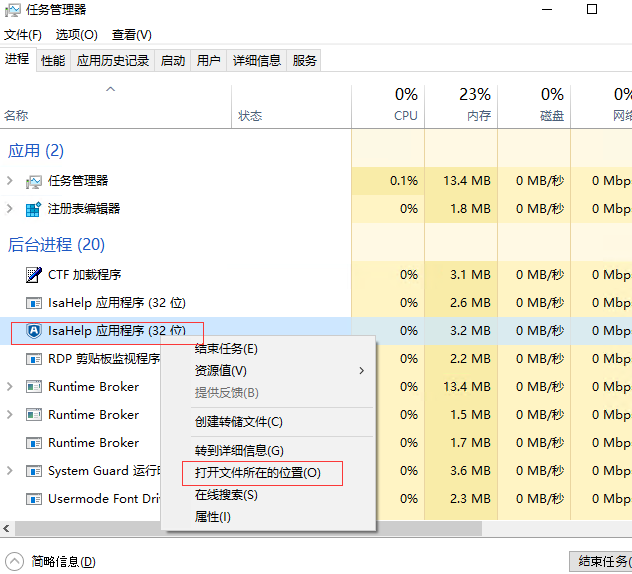Click the 结束任务 button at bottom right

click(601, 561)
